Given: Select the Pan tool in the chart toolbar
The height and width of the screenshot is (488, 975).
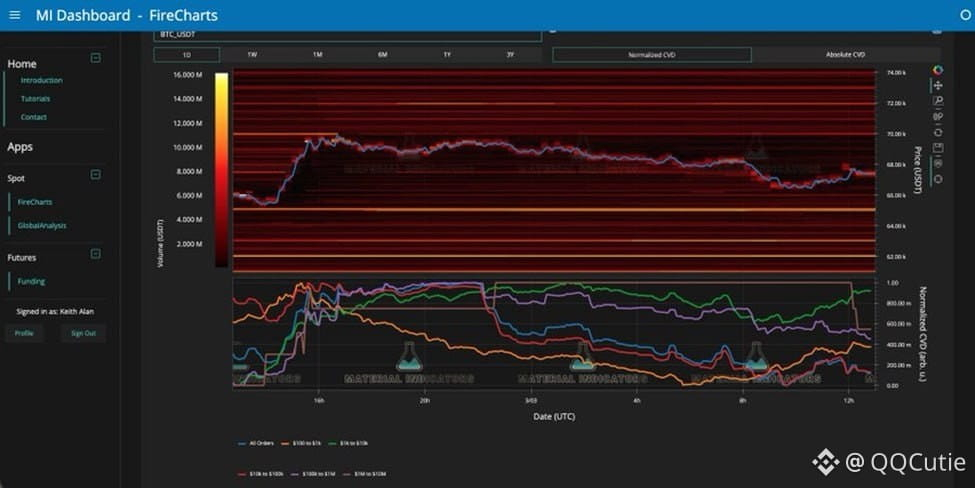Looking at the screenshot, I should 938,86.
